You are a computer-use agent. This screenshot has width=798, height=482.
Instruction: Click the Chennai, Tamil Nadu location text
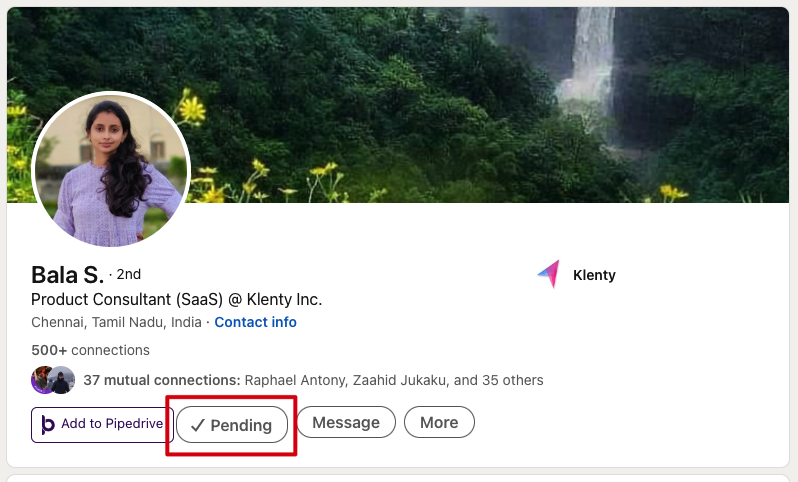click(116, 322)
